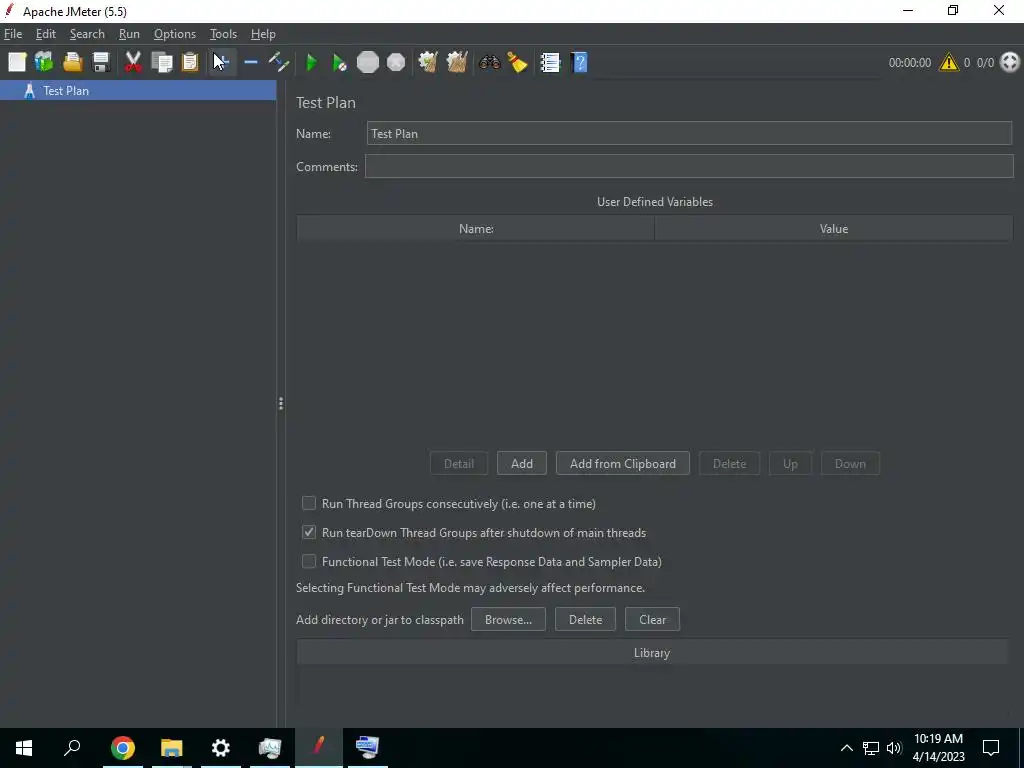Click the Stop test icon
Viewport: 1024px width, 768px height.
coord(368,62)
